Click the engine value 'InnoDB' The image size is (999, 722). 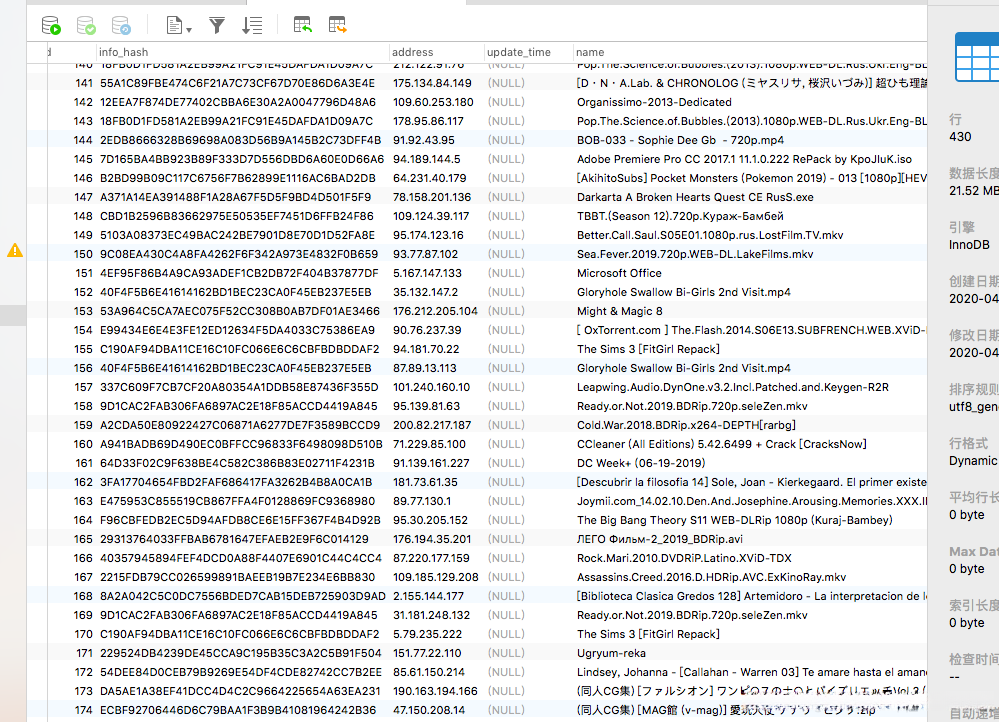pyautogui.click(x=969, y=245)
